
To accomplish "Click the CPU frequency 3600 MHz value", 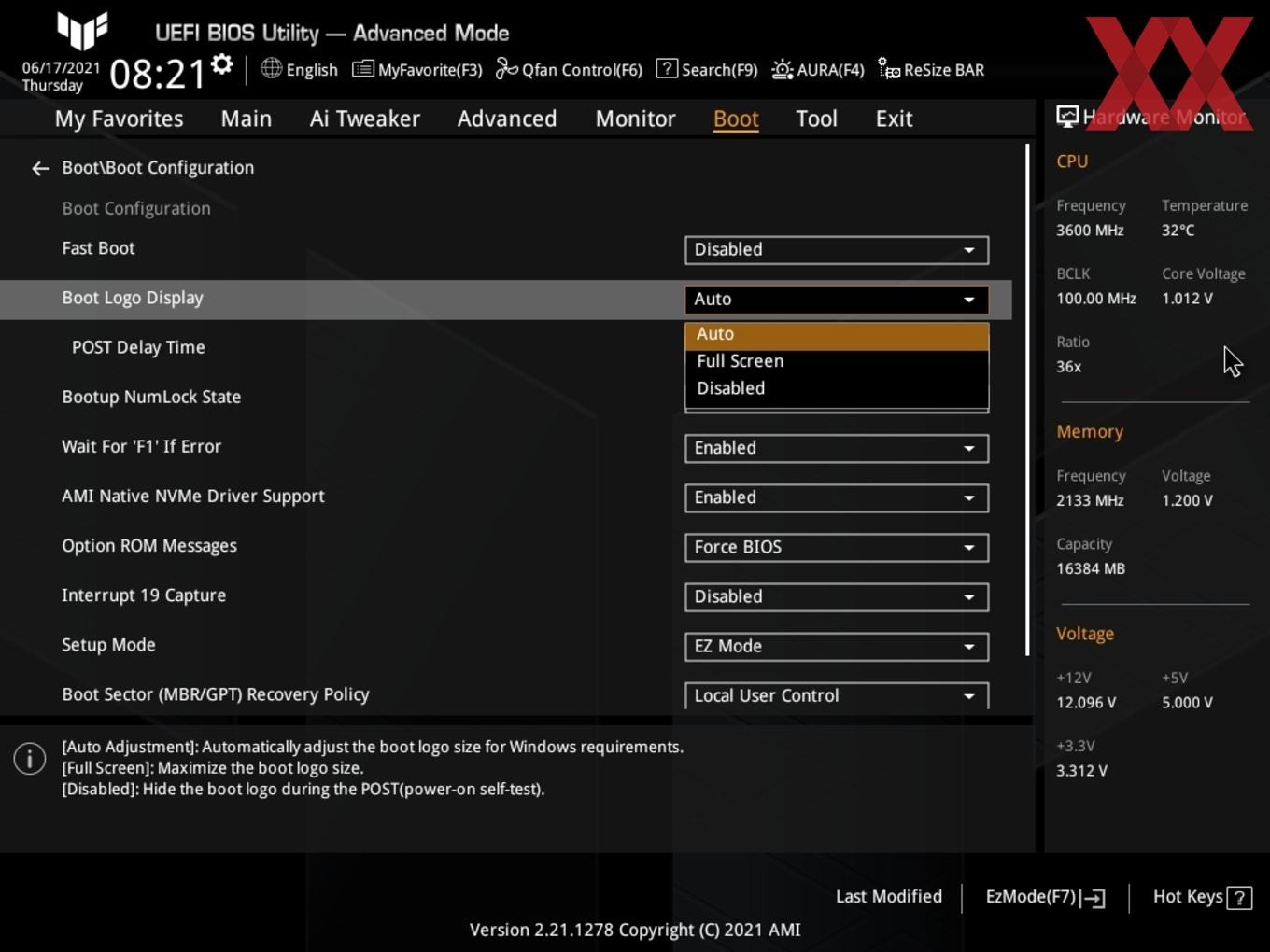I will 1090,231.
